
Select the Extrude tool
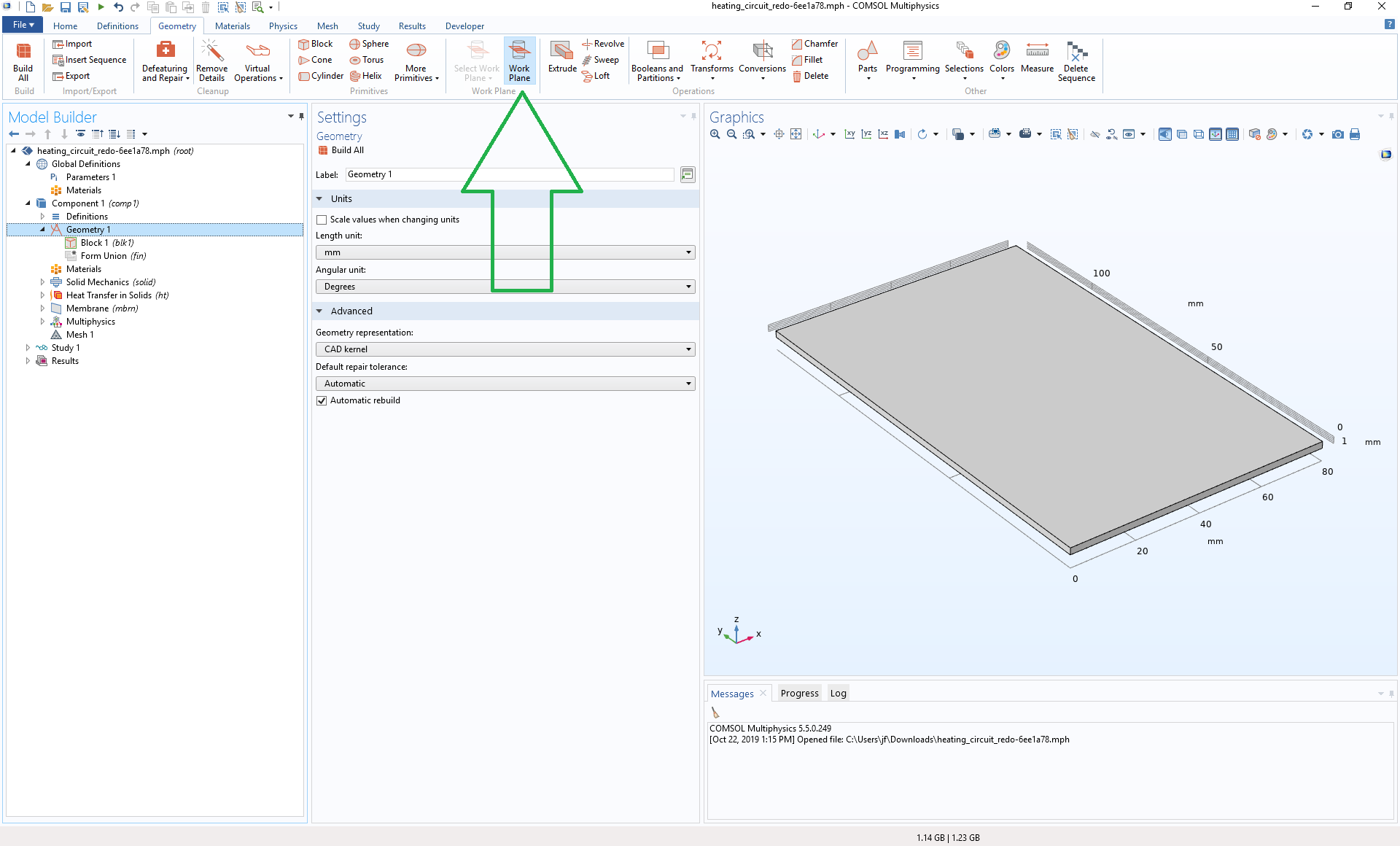point(562,57)
